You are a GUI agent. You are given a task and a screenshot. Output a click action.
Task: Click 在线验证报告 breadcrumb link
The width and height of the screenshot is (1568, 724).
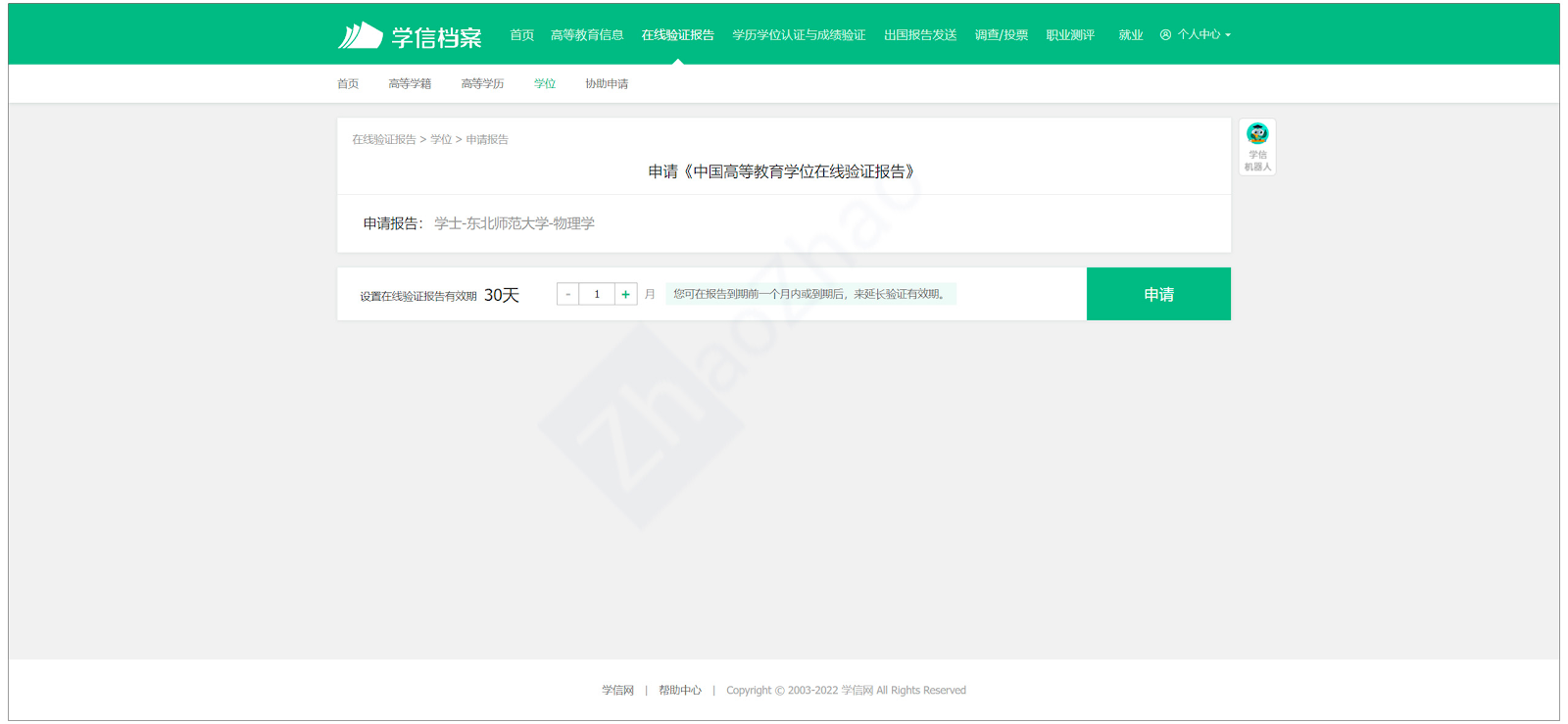[x=384, y=139]
